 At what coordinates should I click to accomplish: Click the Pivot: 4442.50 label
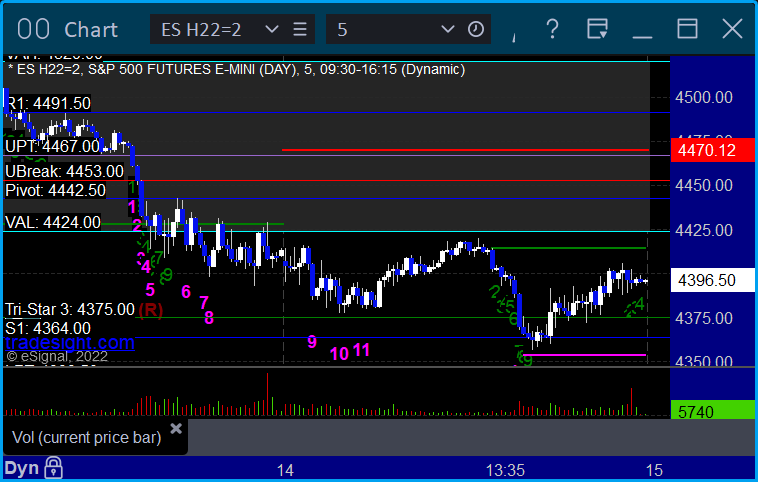tap(55, 190)
